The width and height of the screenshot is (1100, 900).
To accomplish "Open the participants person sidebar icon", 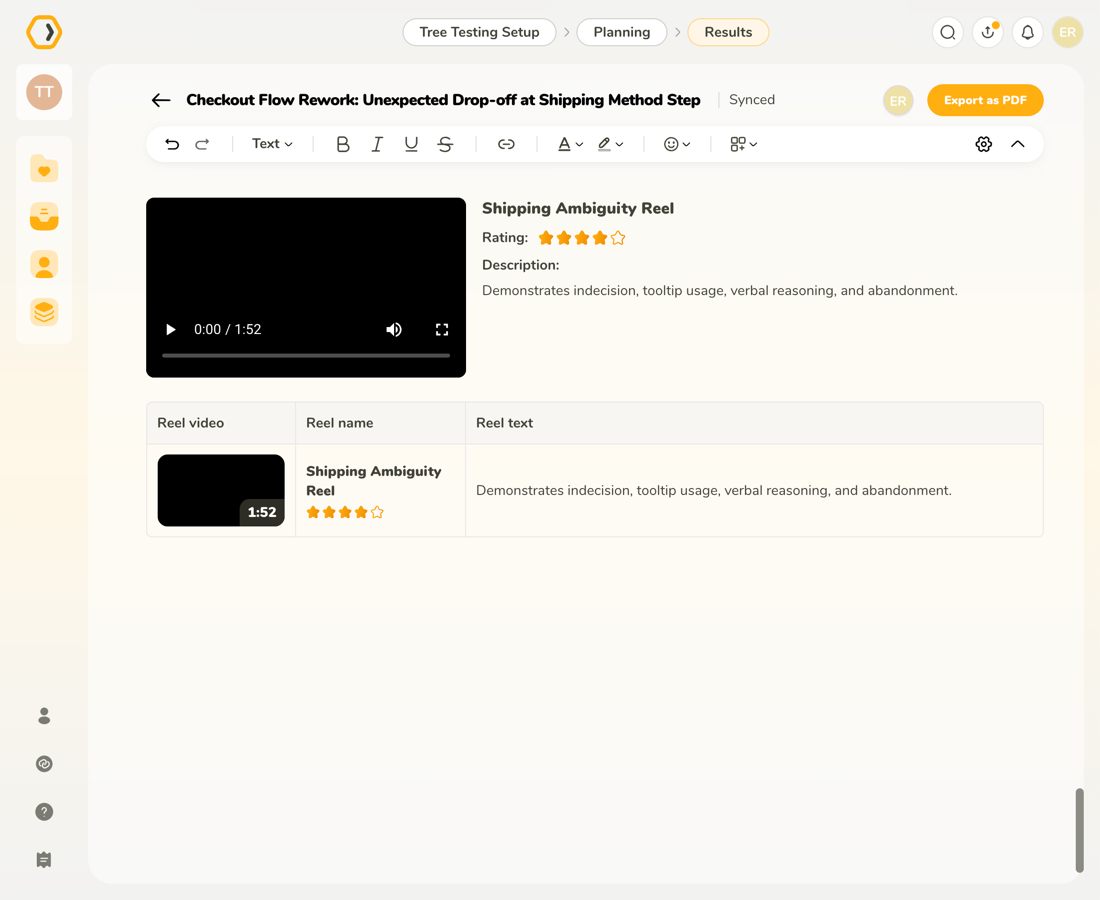I will (x=44, y=264).
